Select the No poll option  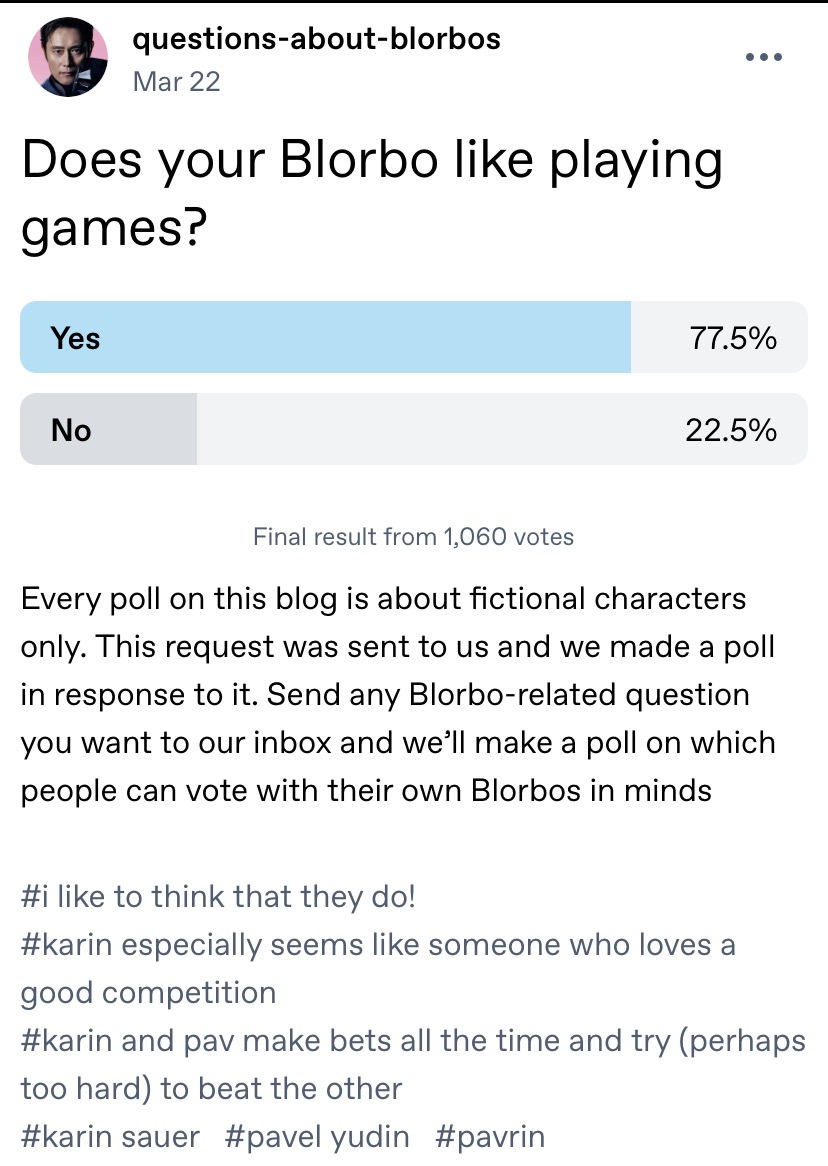(x=414, y=429)
